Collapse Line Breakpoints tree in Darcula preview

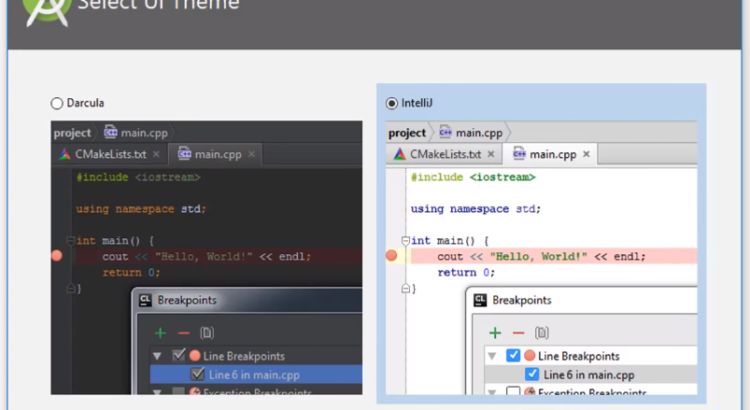157,356
